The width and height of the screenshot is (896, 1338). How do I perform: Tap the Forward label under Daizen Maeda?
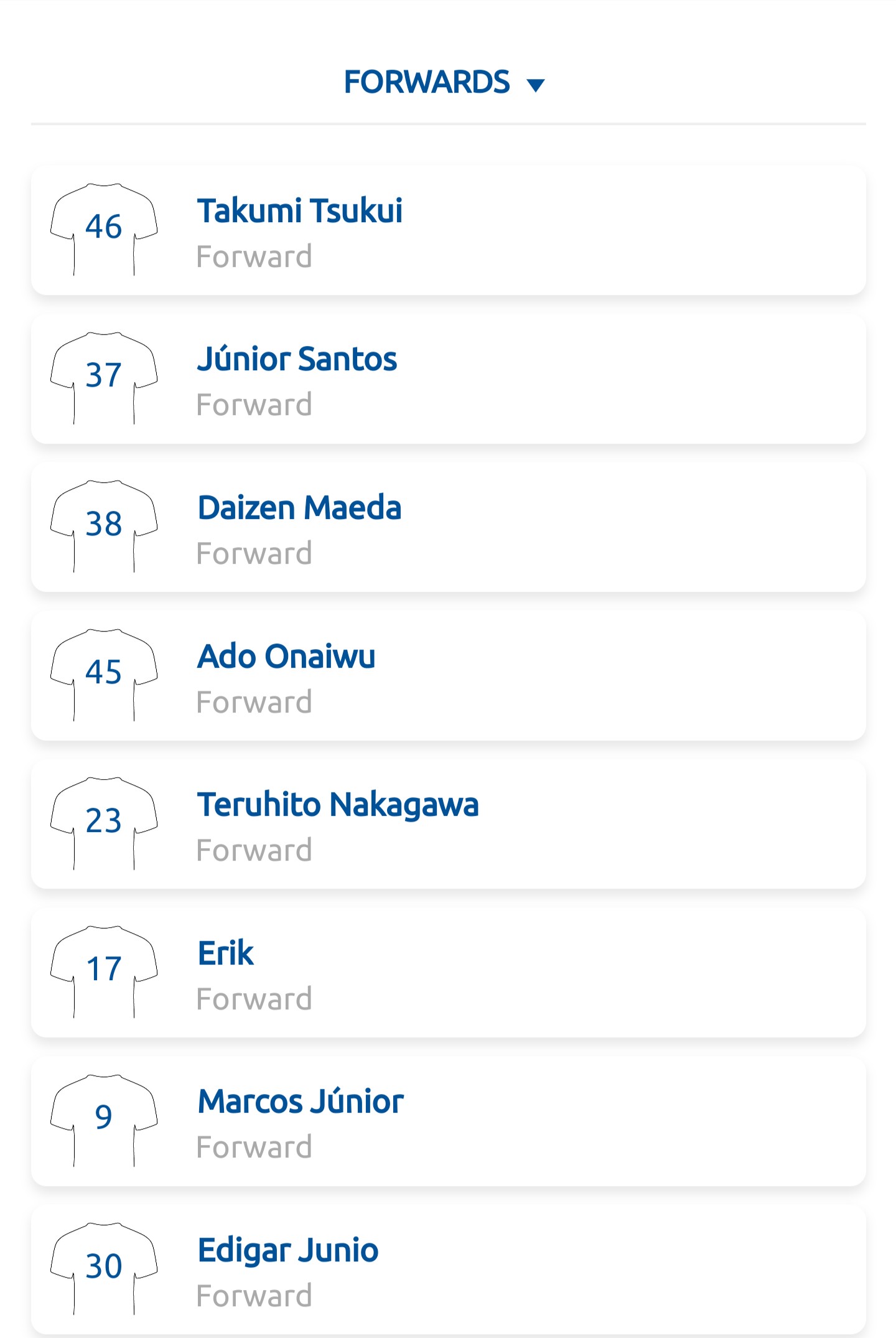(254, 553)
